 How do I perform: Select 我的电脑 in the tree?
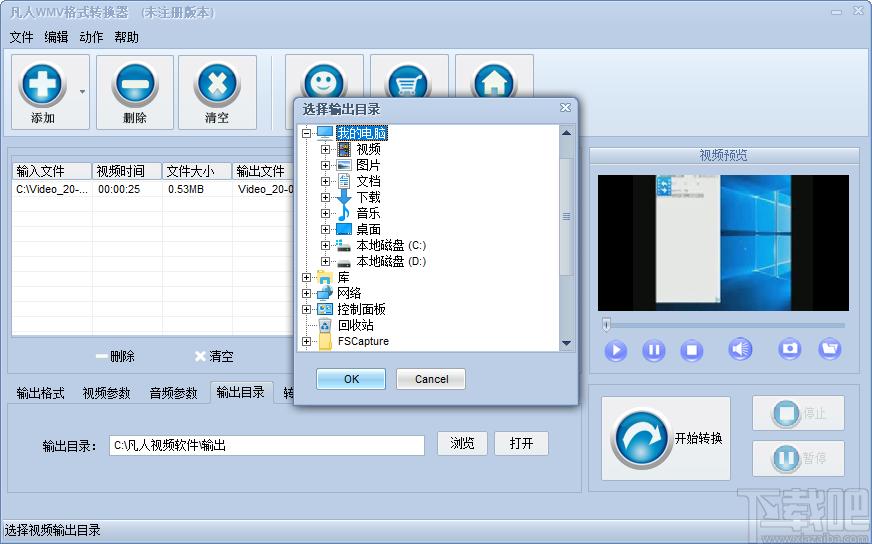[x=362, y=133]
